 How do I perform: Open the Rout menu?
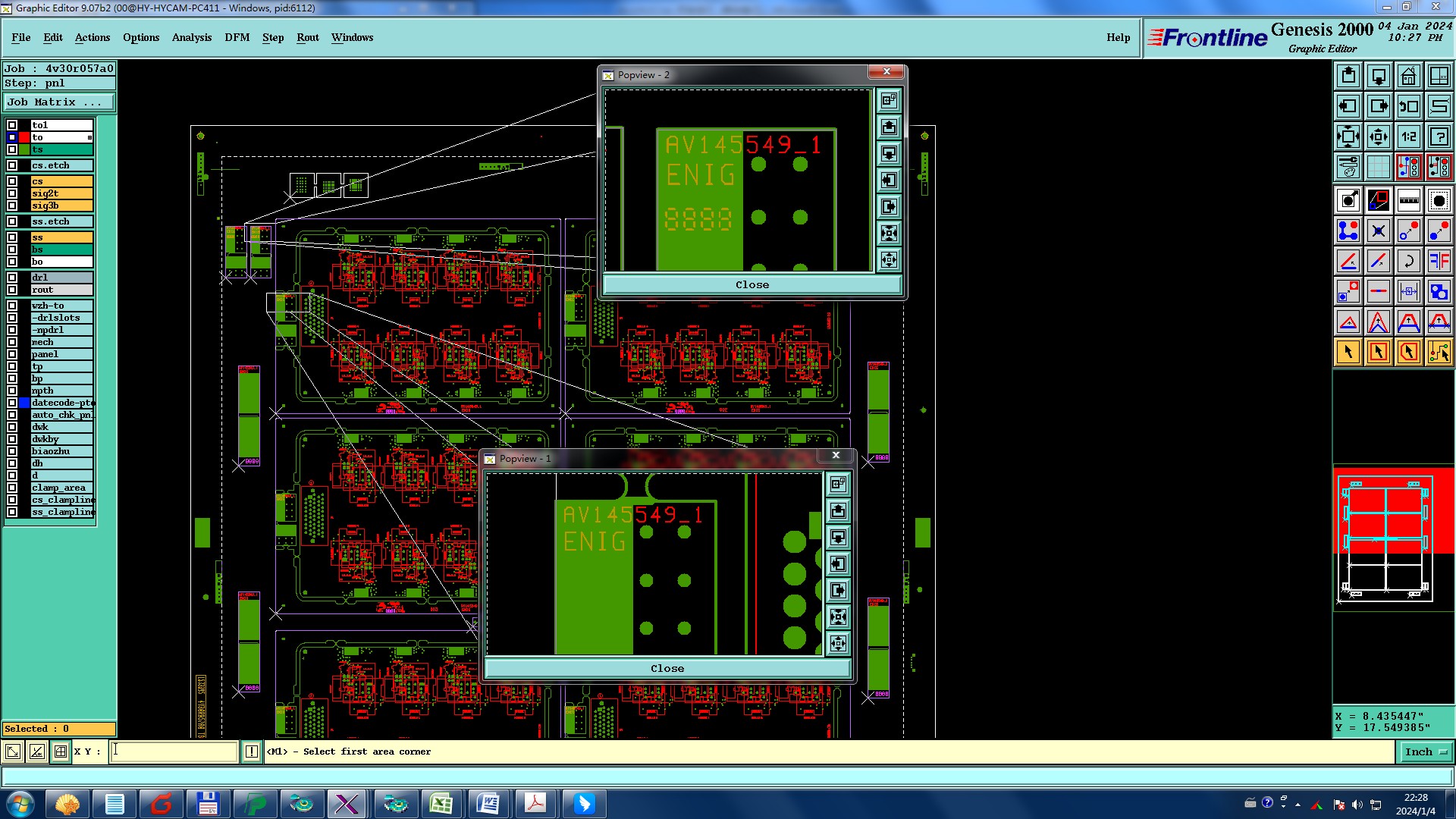click(308, 37)
